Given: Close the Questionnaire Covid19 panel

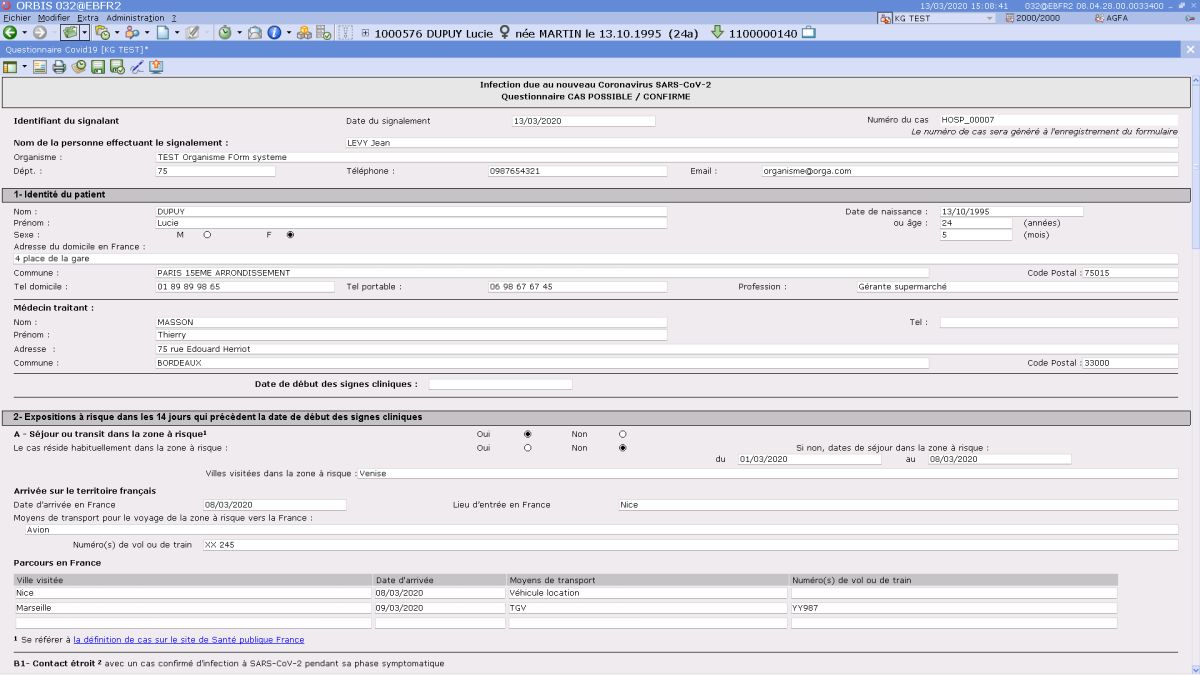Looking at the screenshot, I should (x=1191, y=49).
